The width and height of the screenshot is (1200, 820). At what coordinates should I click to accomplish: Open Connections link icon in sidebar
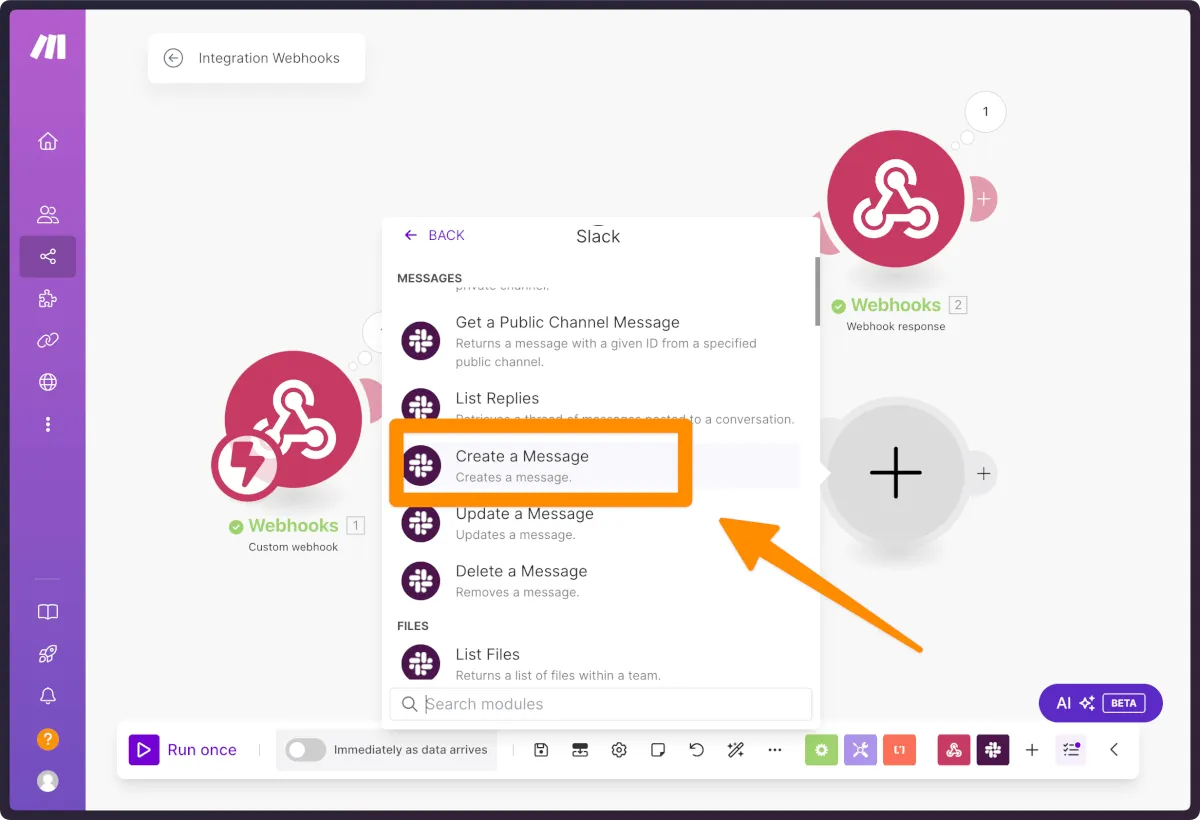click(47, 340)
